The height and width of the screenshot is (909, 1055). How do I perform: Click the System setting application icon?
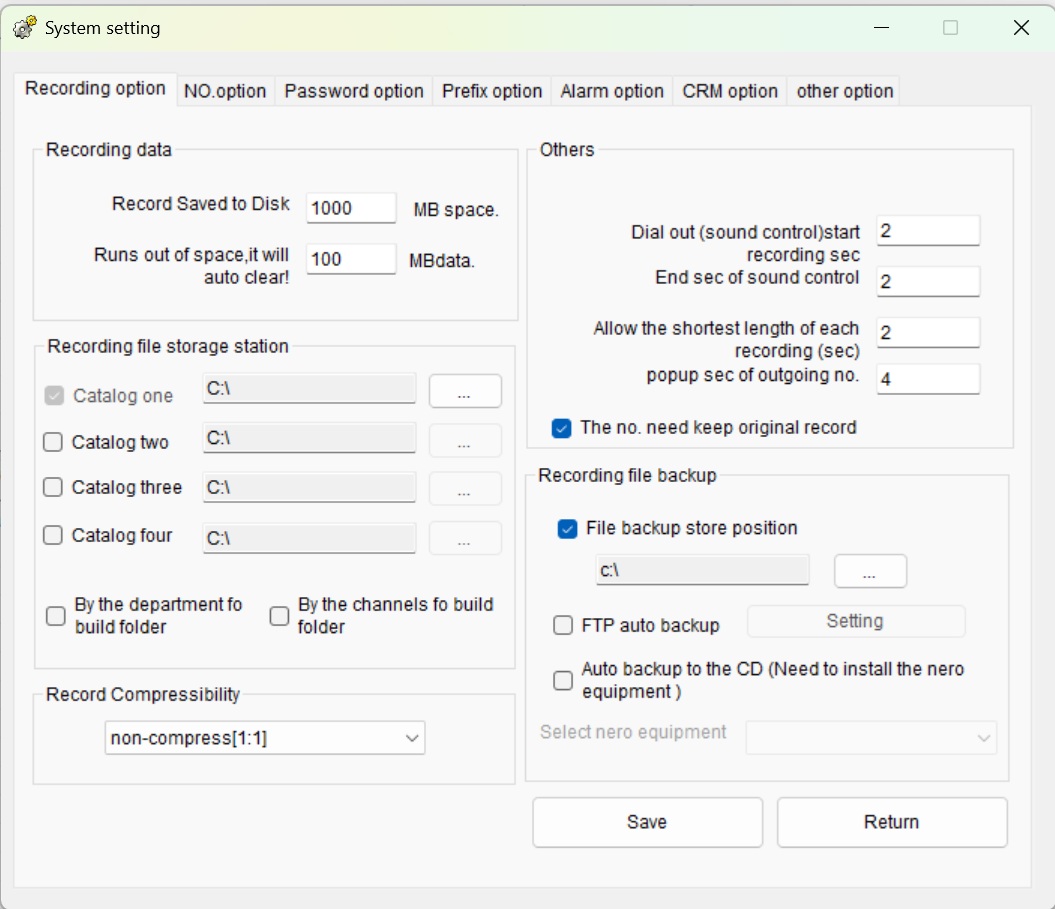22,27
